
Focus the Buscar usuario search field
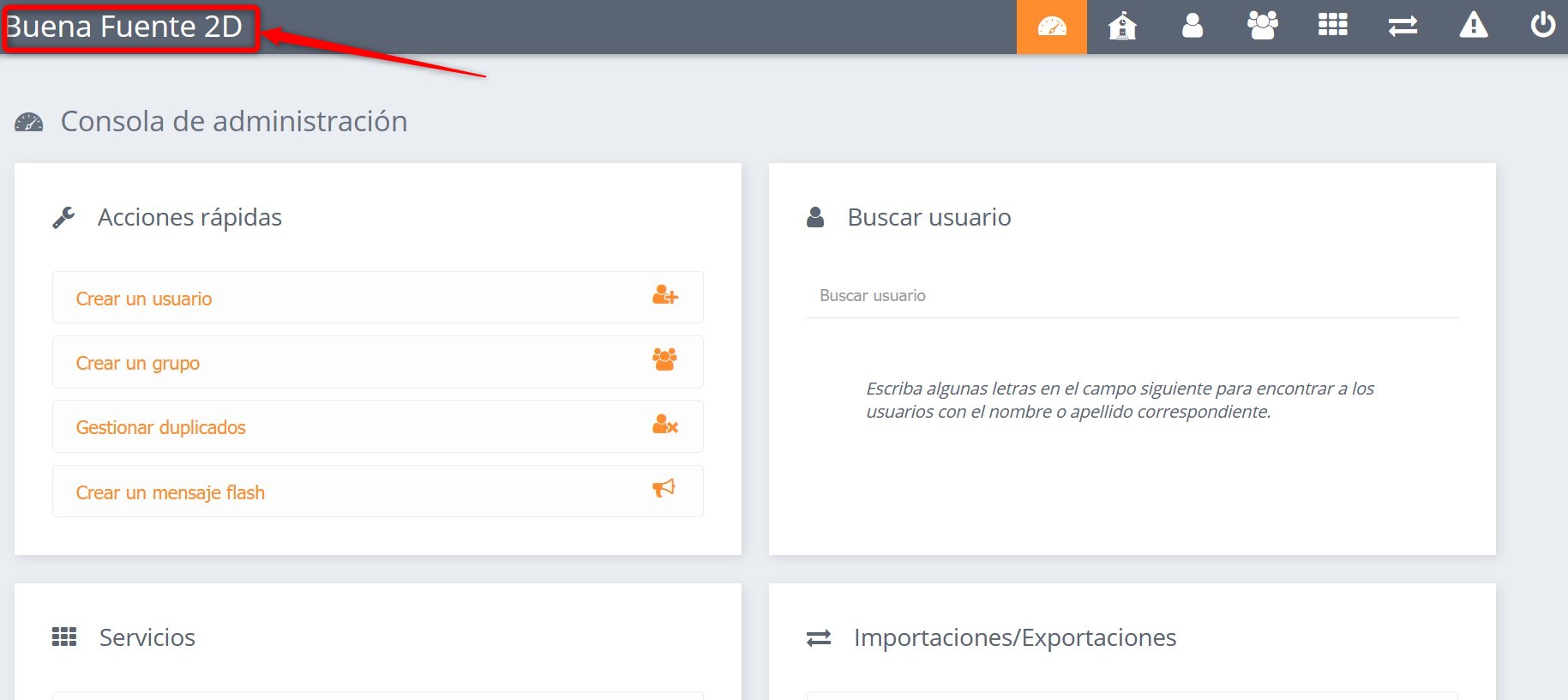1132,296
